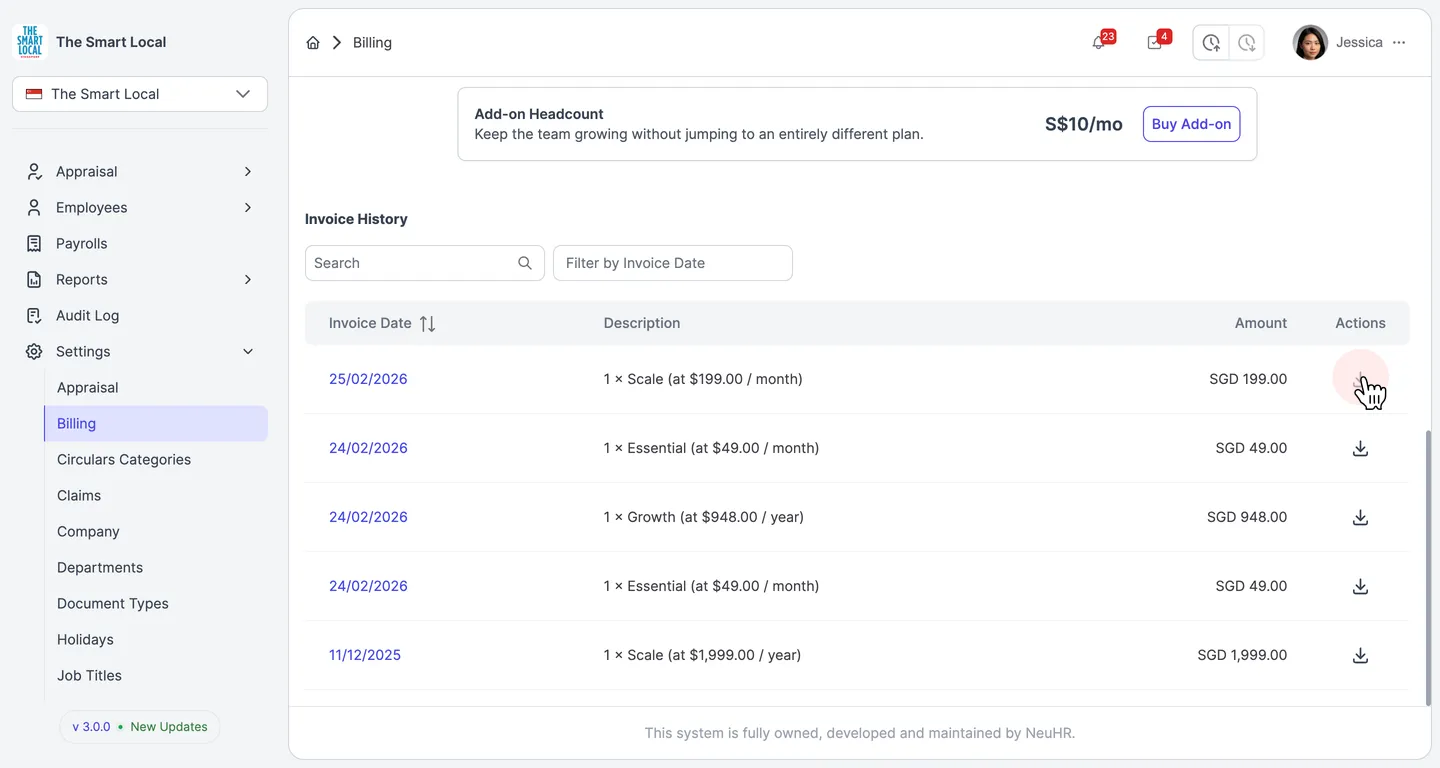
Task: Click the S$10/mo price text
Action: point(1084,124)
